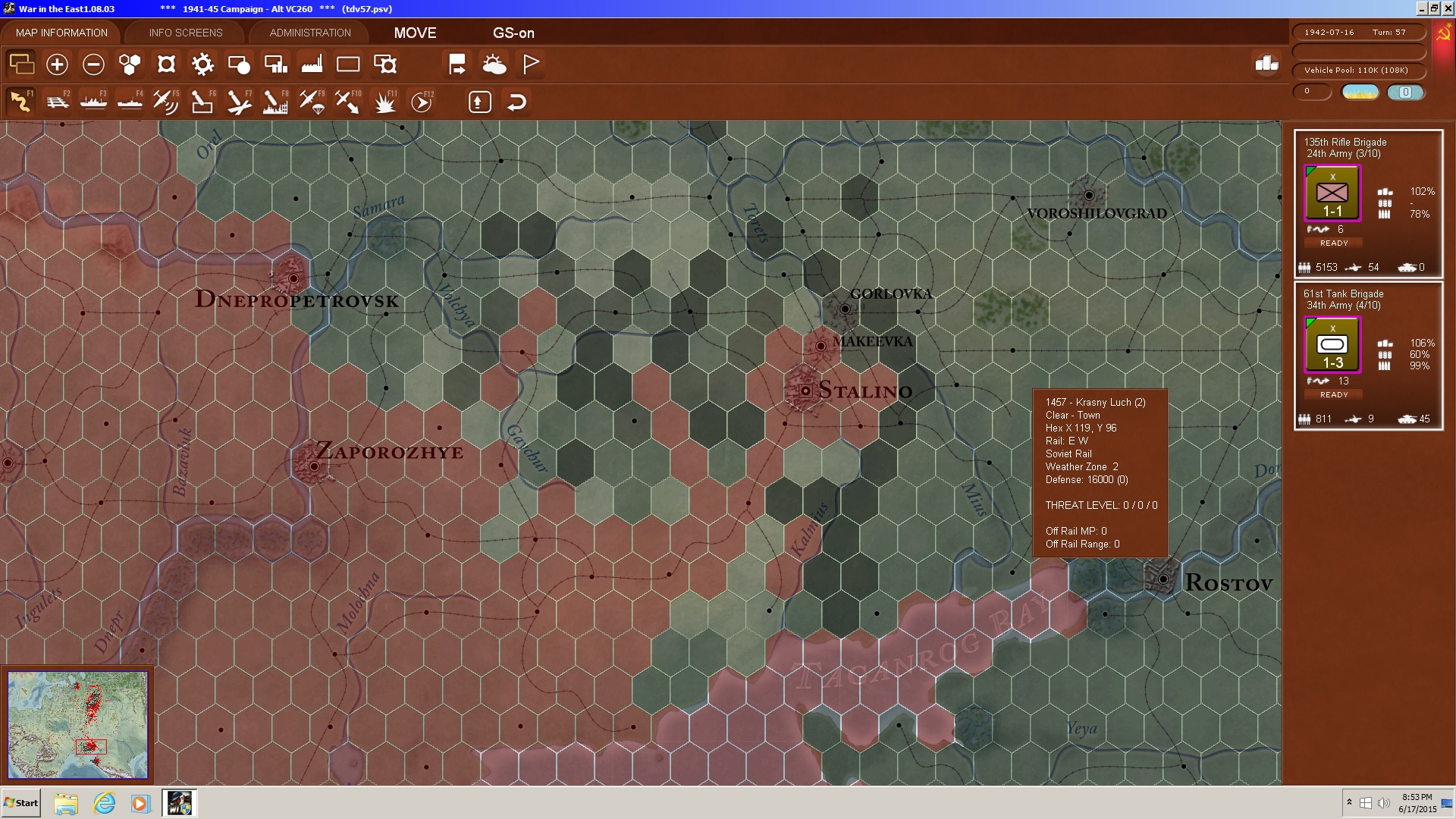Click the GS-on ground support label

(x=513, y=33)
